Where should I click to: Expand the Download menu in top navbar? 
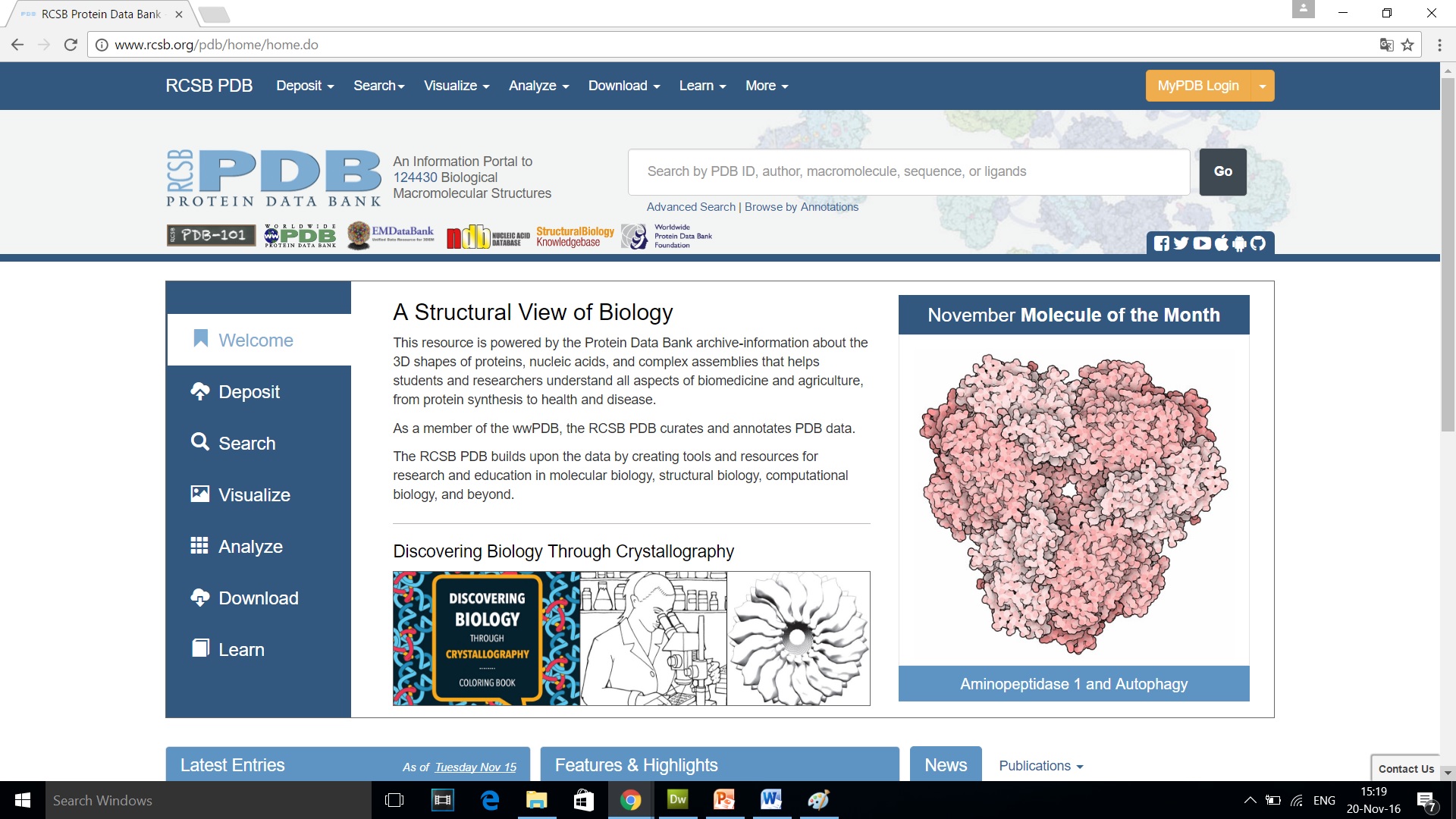(623, 86)
